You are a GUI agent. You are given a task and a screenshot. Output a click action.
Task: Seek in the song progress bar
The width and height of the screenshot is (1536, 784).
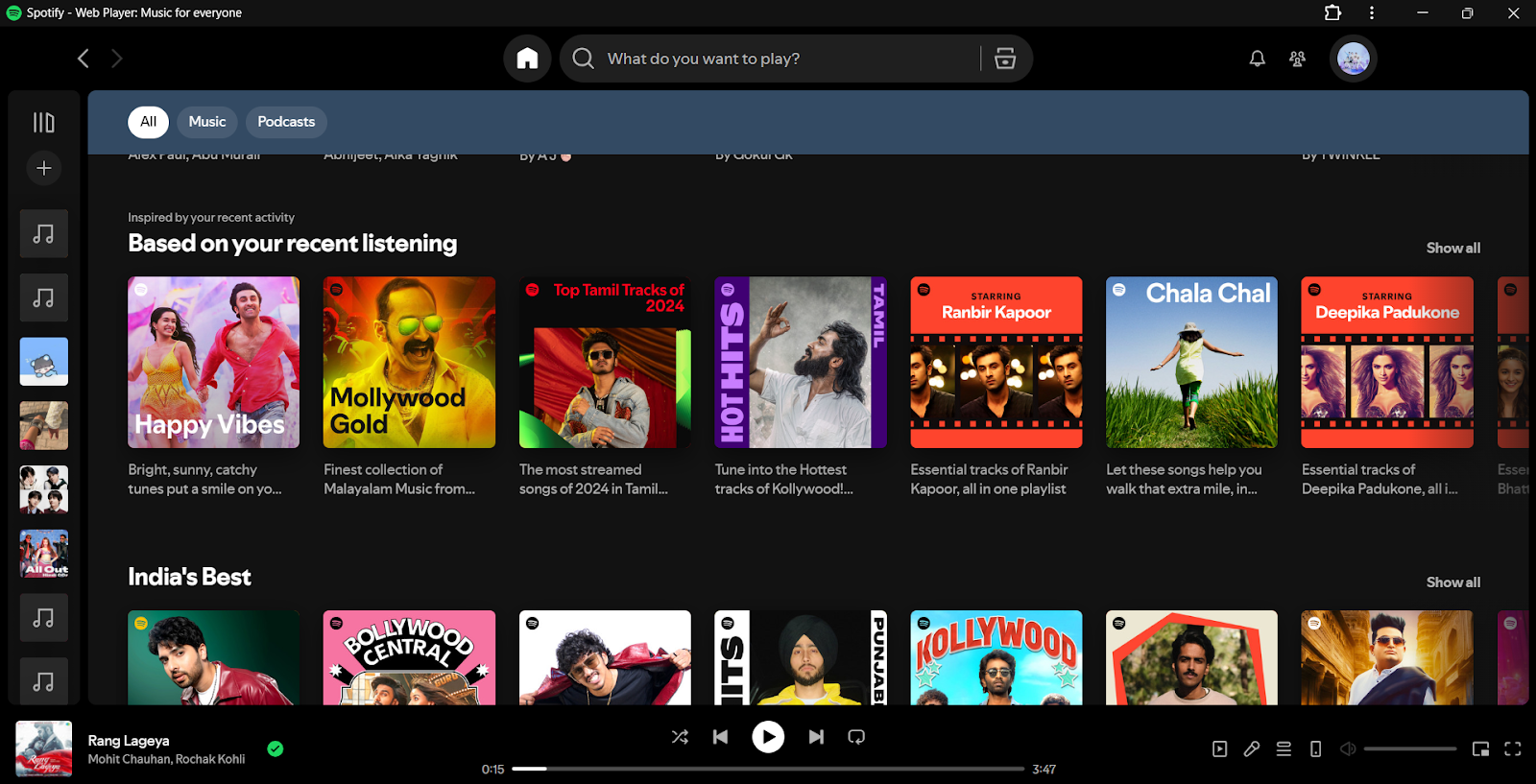pyautogui.click(x=768, y=769)
